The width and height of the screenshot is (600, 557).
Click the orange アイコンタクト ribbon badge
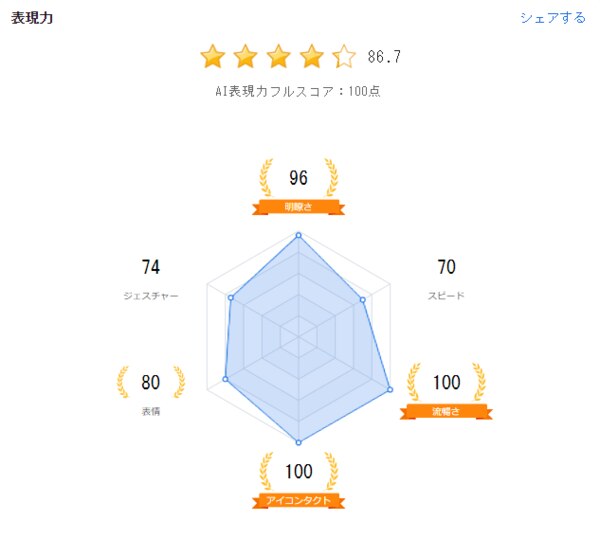tap(298, 500)
